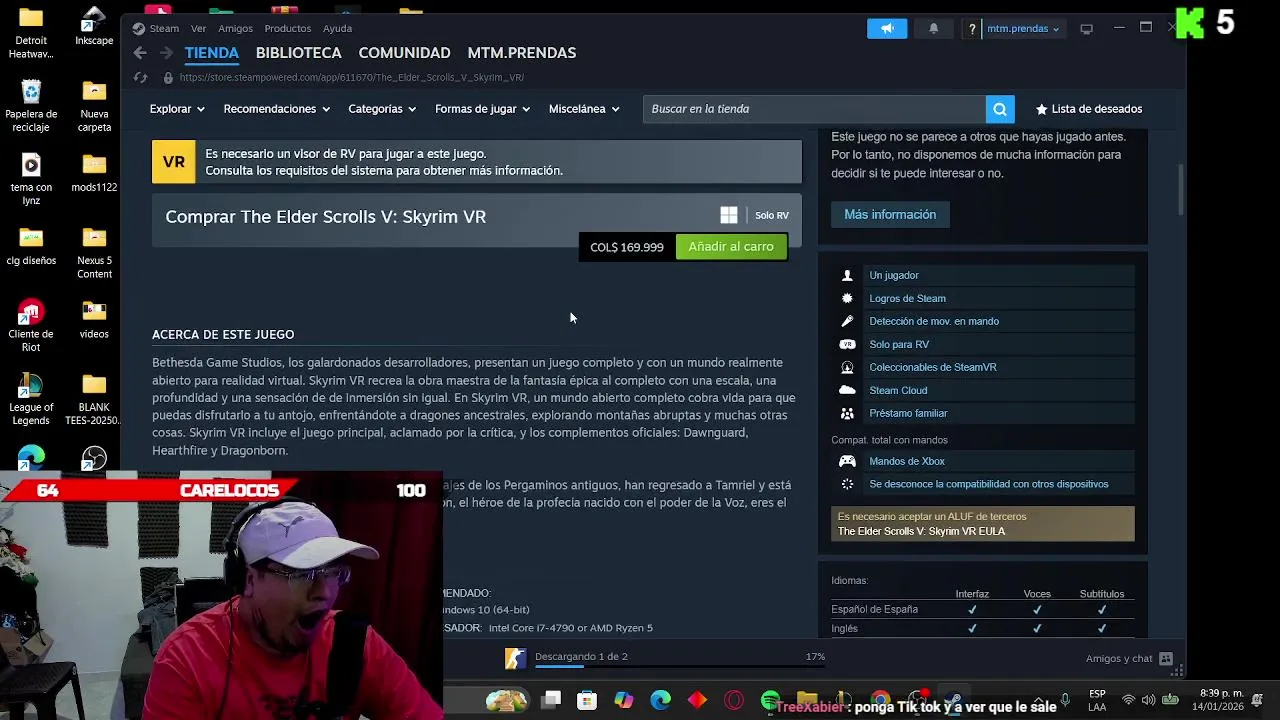Screen dimensions: 1280x720
Task: Open the Inkscape desktop shortcut
Action: point(94,27)
